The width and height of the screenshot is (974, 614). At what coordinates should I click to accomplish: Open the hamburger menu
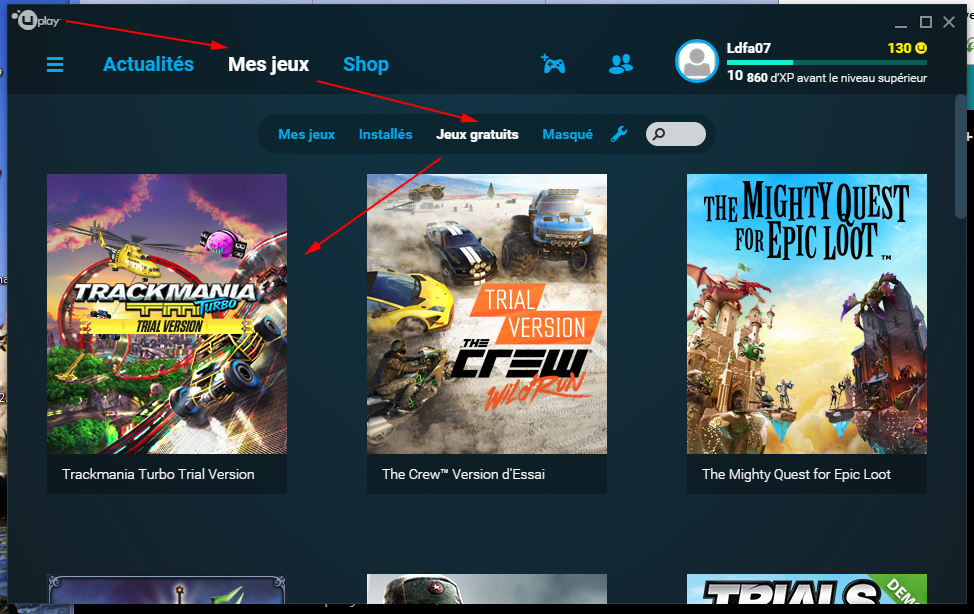[x=55, y=65]
